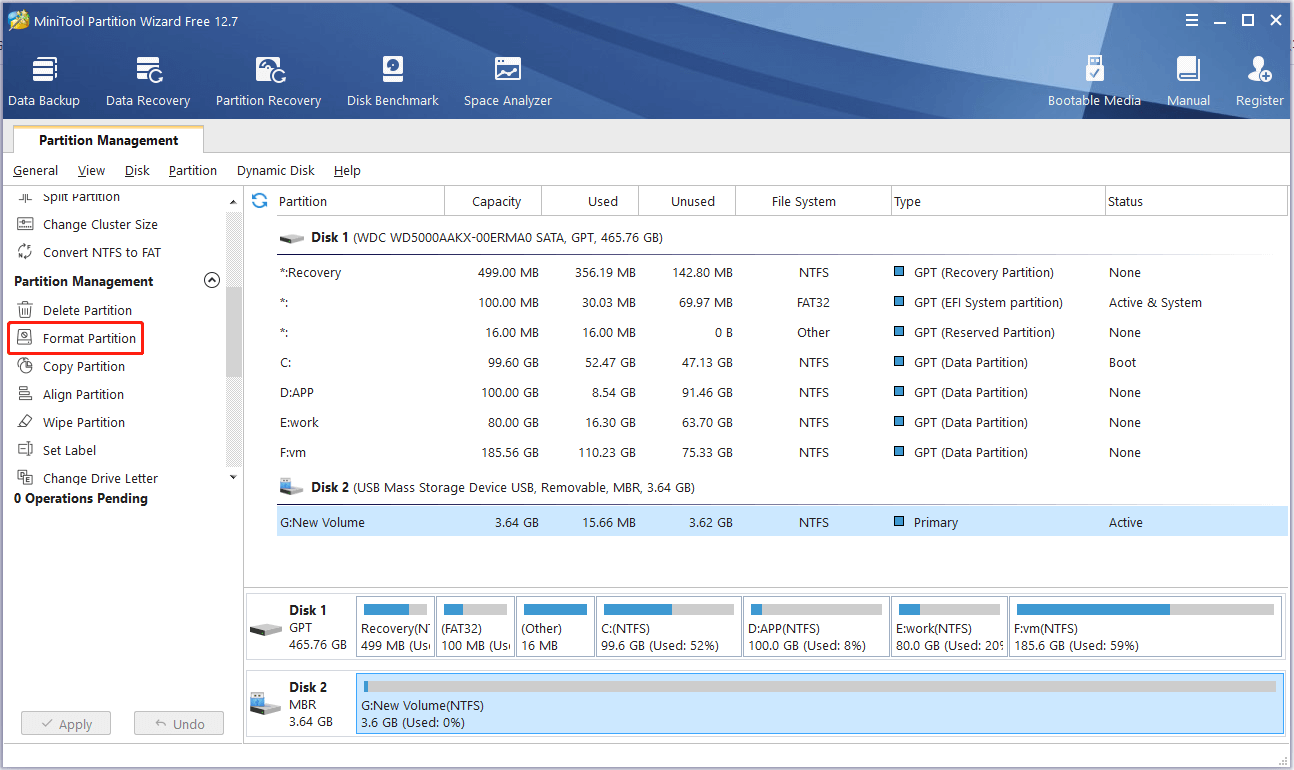Launch Data Recovery from toolbar
This screenshot has height=770, width=1294.
[148, 82]
